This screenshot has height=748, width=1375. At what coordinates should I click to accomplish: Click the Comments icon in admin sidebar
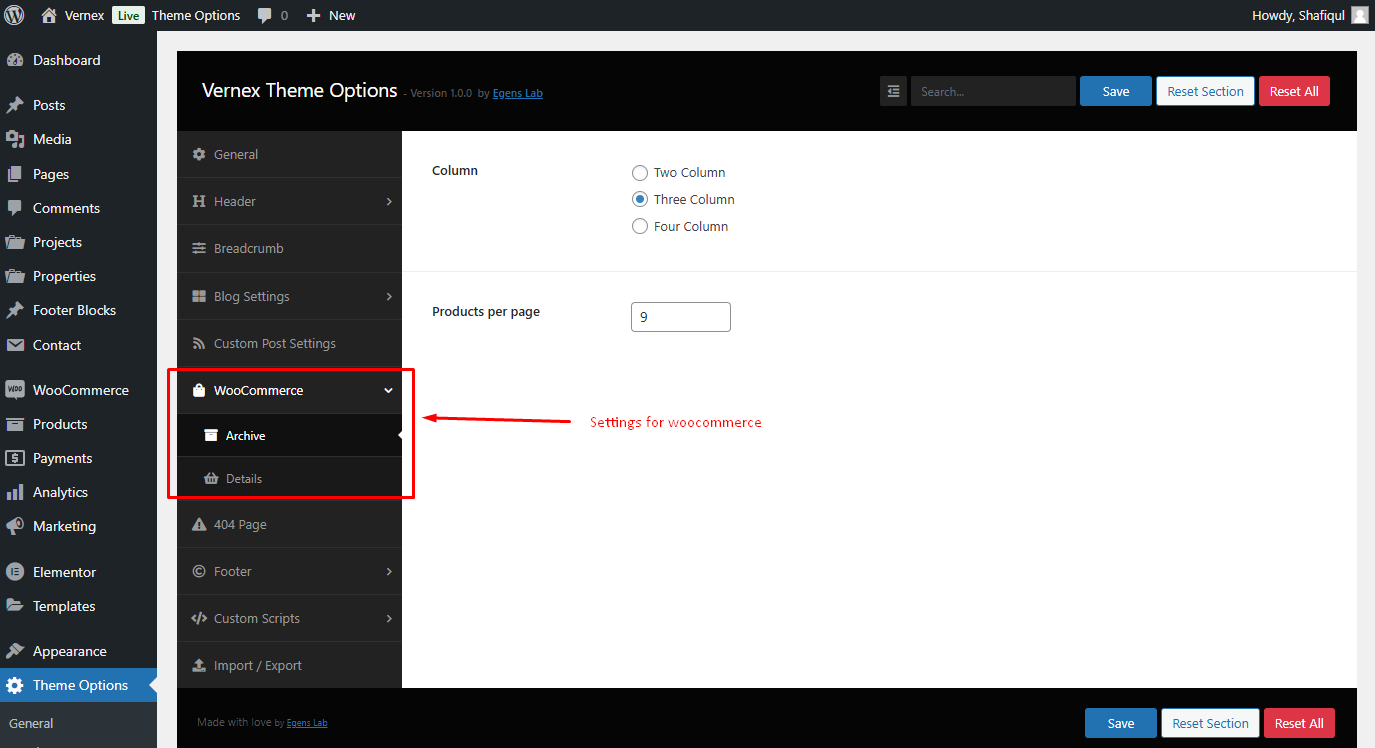15,208
